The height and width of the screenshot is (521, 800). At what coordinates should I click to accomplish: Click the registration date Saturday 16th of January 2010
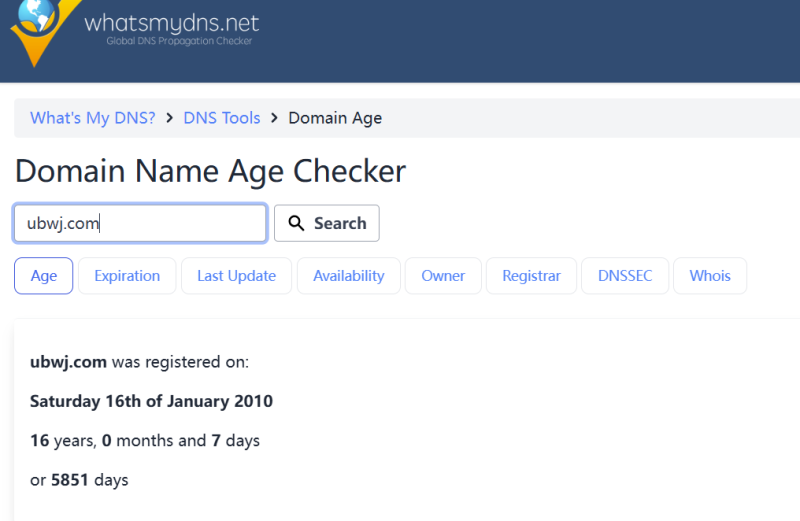(x=151, y=401)
